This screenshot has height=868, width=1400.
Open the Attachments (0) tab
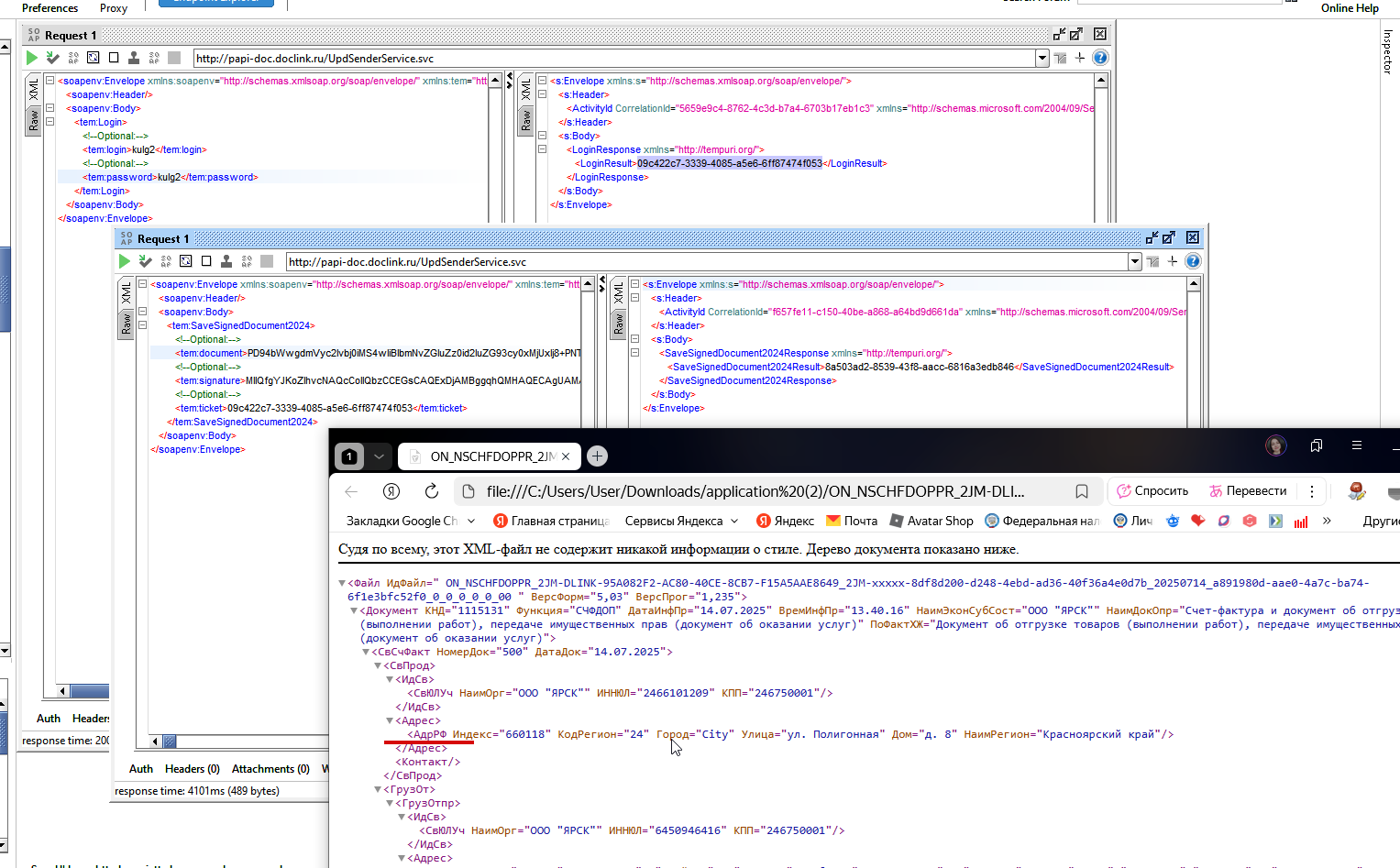tap(270, 769)
